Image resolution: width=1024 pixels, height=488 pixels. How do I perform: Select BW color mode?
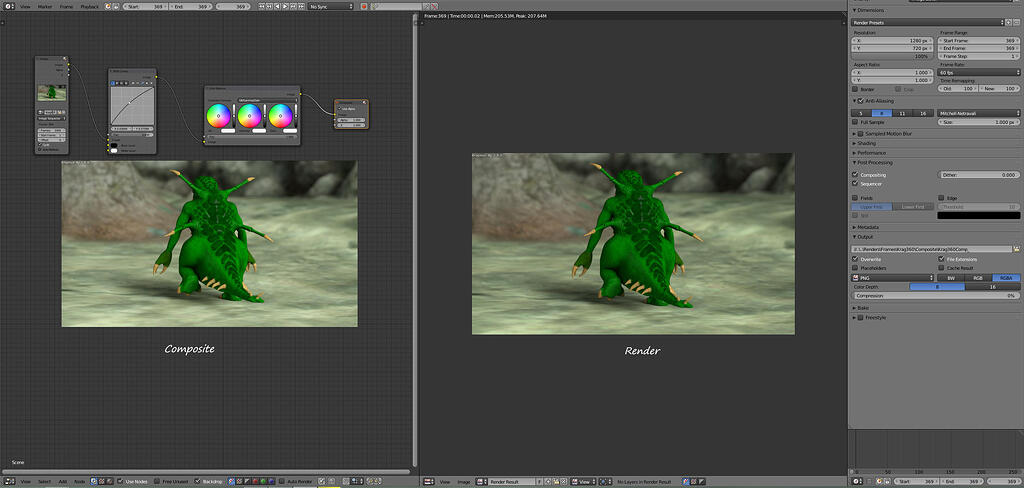pos(951,278)
